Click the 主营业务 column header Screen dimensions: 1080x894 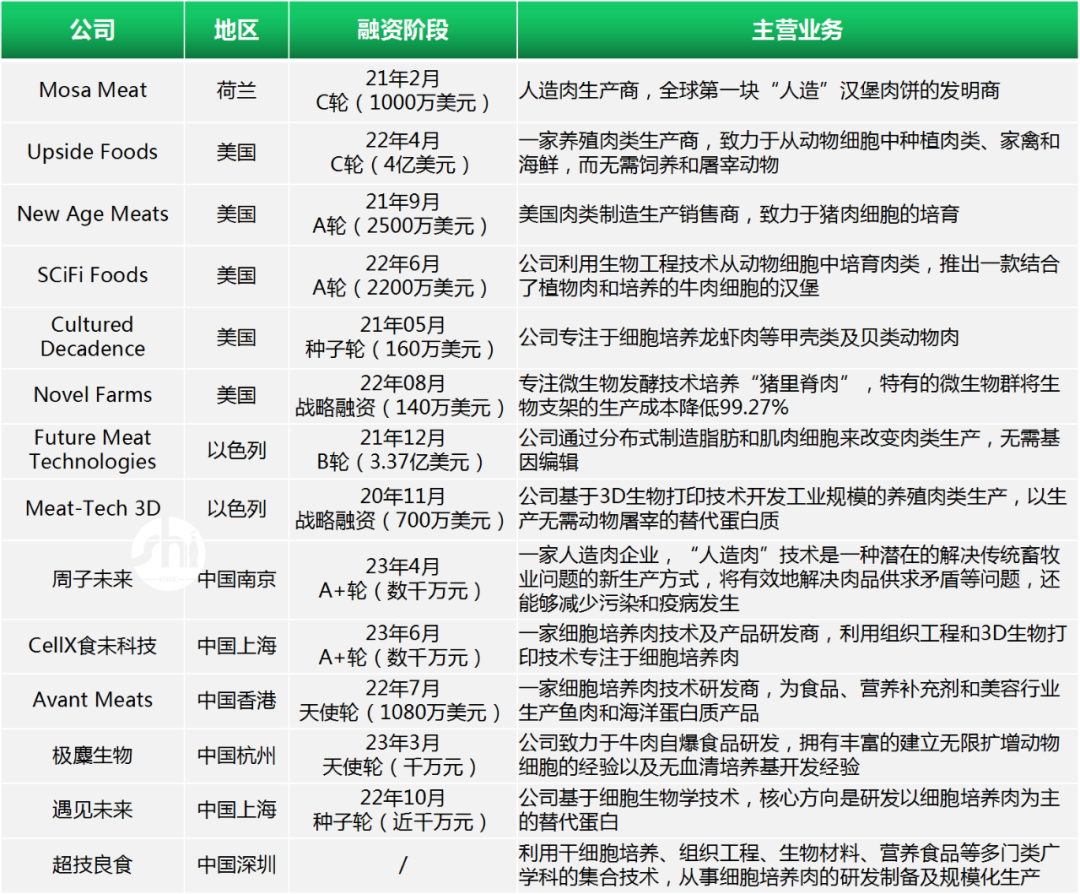tap(797, 30)
